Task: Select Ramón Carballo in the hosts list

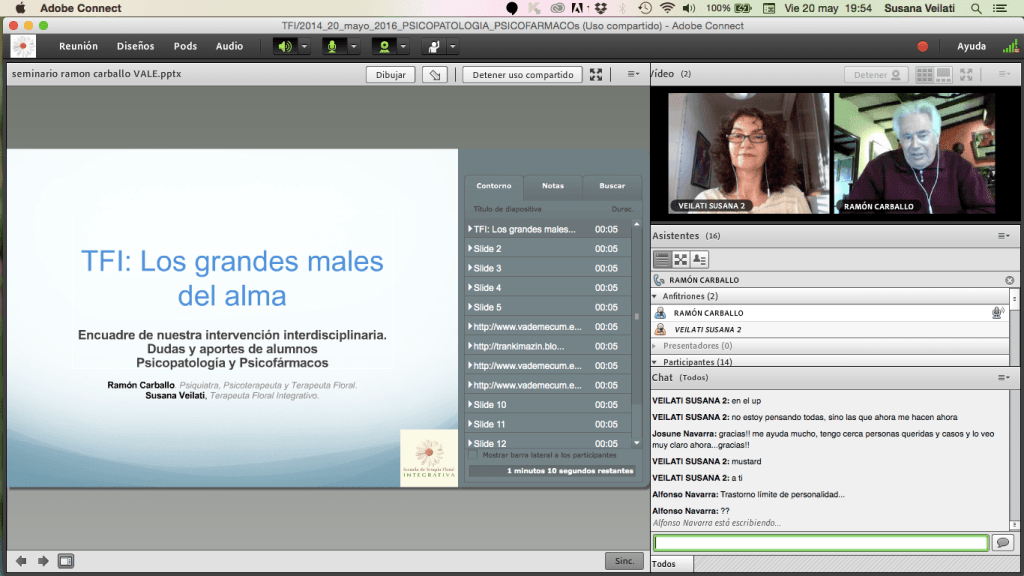Action: pyautogui.click(x=831, y=313)
